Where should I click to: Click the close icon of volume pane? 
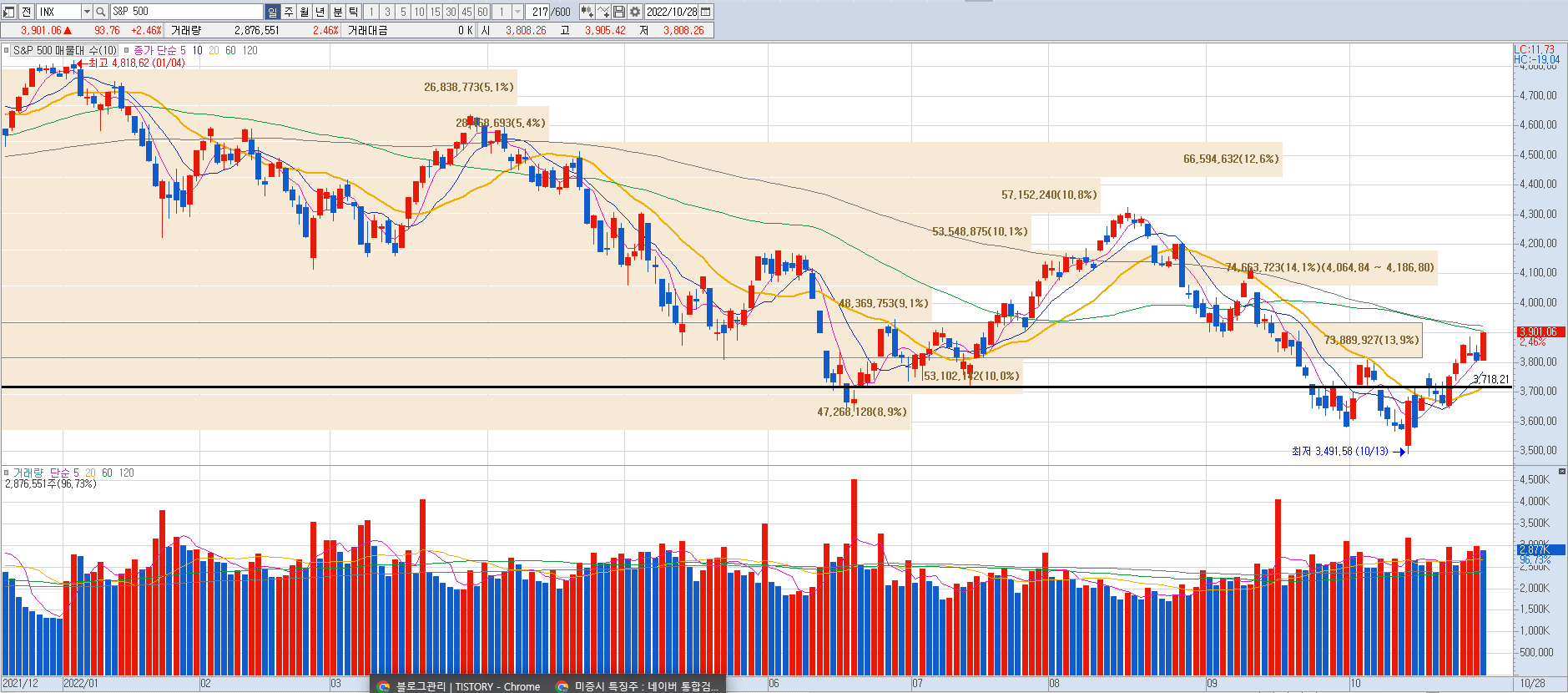point(1561,472)
